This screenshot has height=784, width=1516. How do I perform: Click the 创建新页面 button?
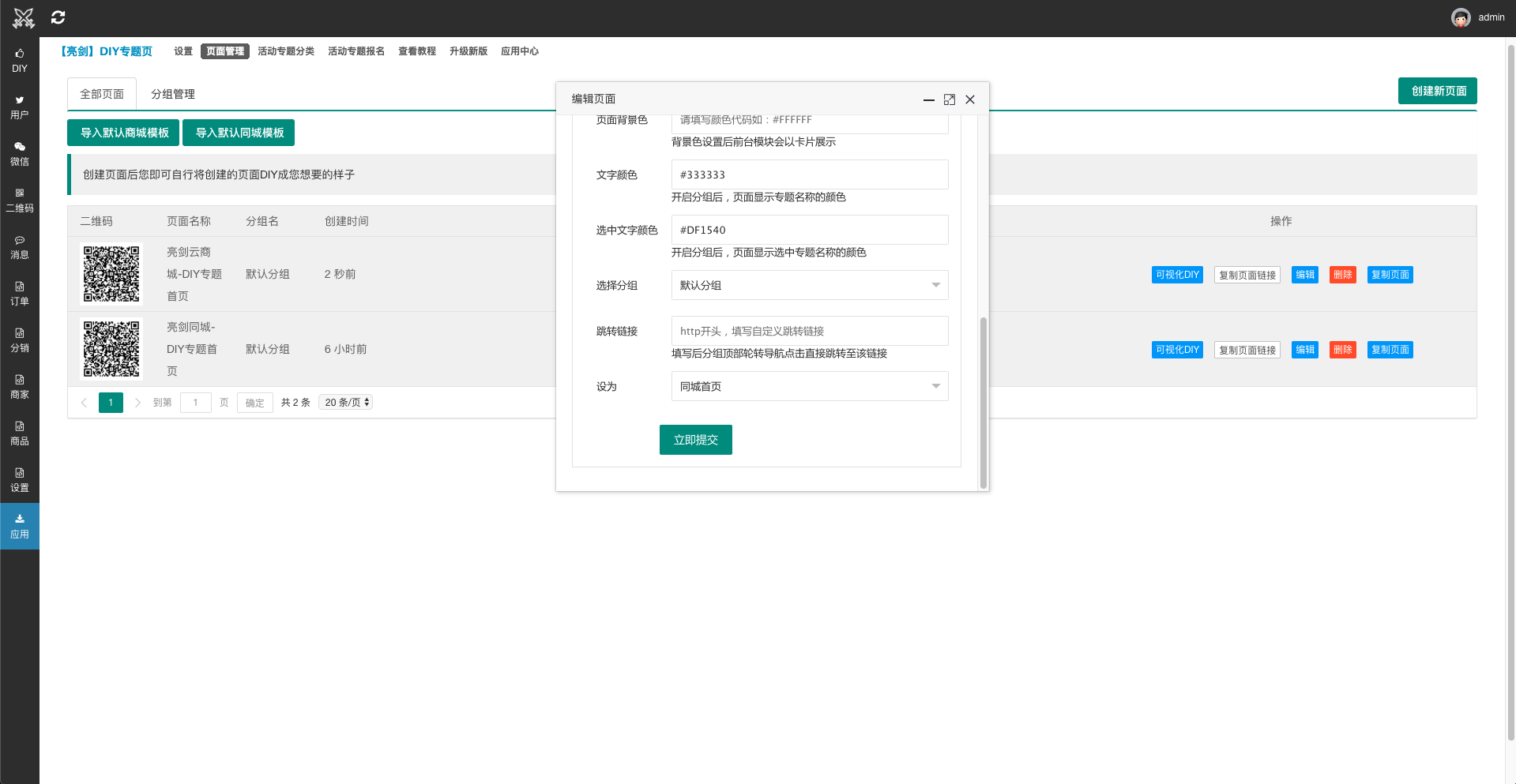click(1438, 91)
